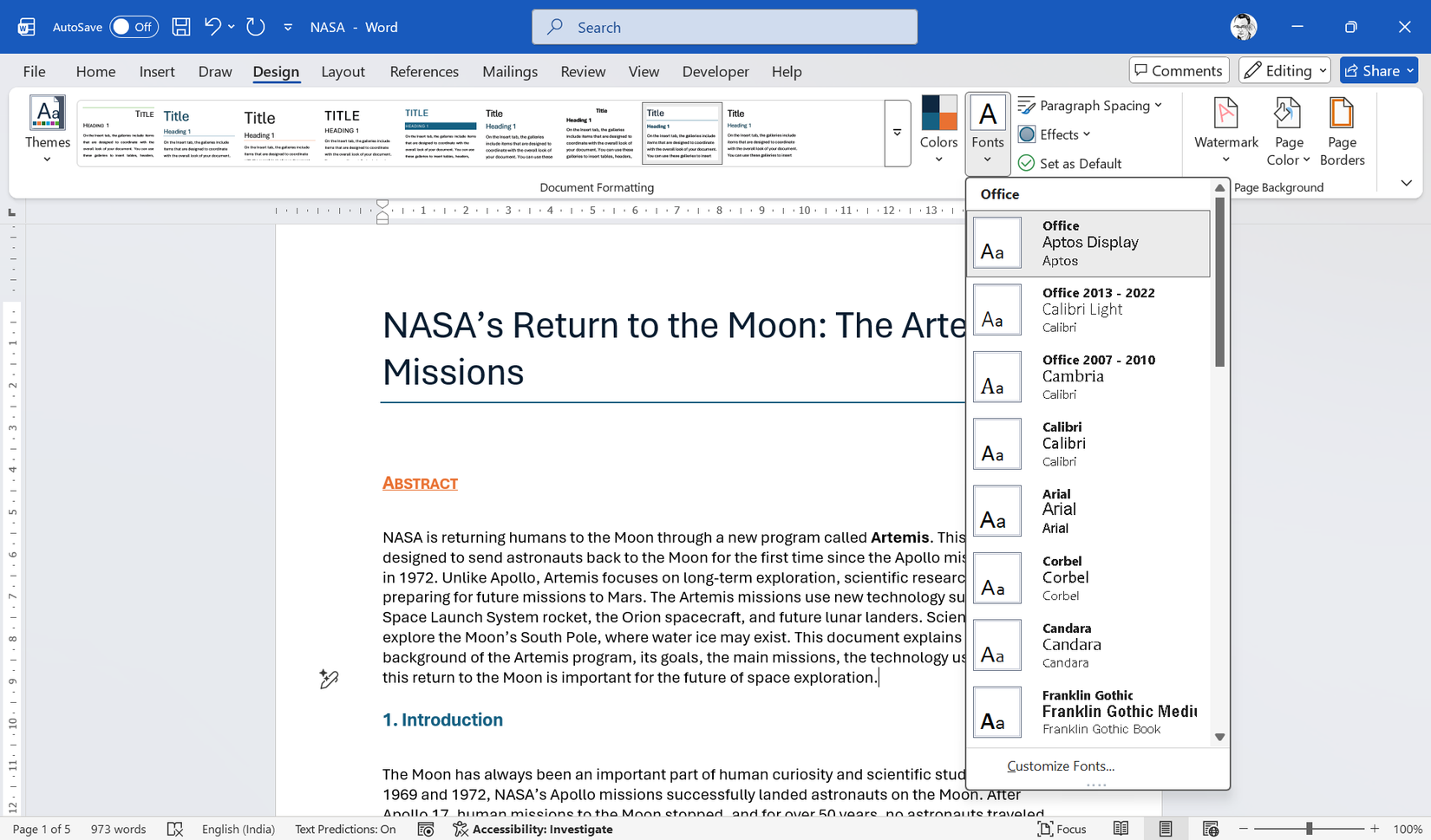The width and height of the screenshot is (1431, 840).
Task: Switch to the Review tab
Action: [582, 71]
